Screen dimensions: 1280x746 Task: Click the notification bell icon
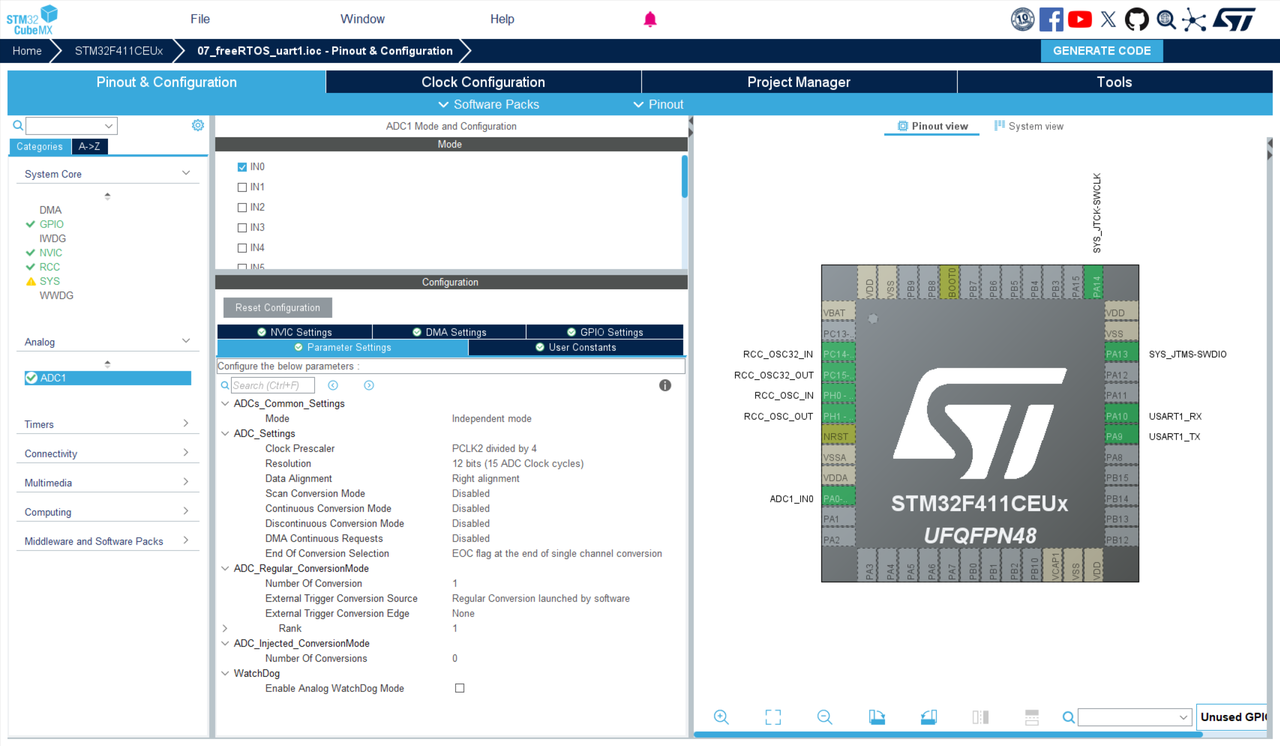[650, 19]
